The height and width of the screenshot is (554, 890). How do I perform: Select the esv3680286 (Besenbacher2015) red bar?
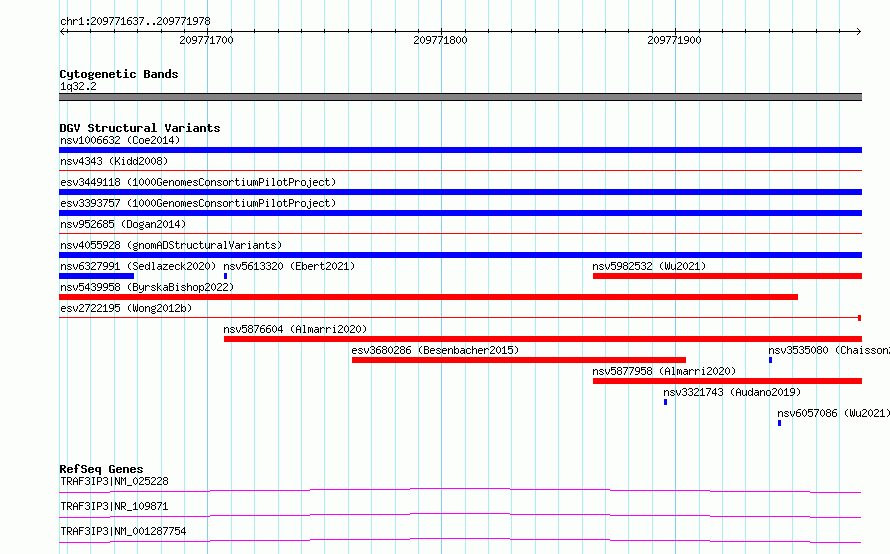coord(519,360)
